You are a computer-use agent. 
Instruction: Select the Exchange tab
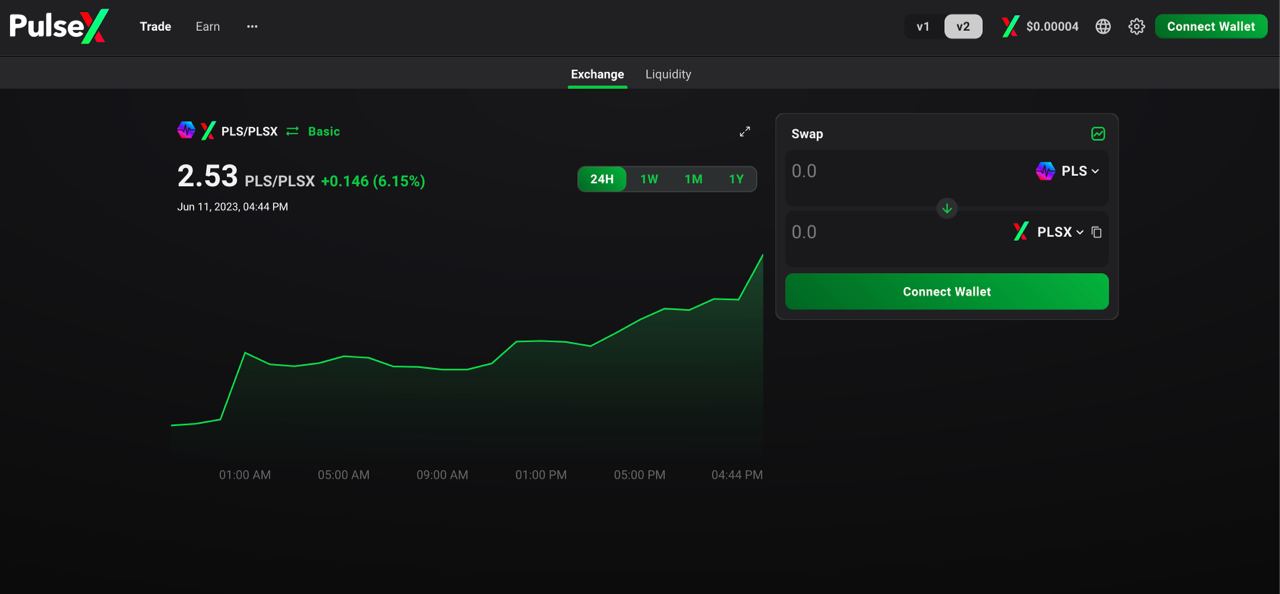pyautogui.click(x=597, y=74)
